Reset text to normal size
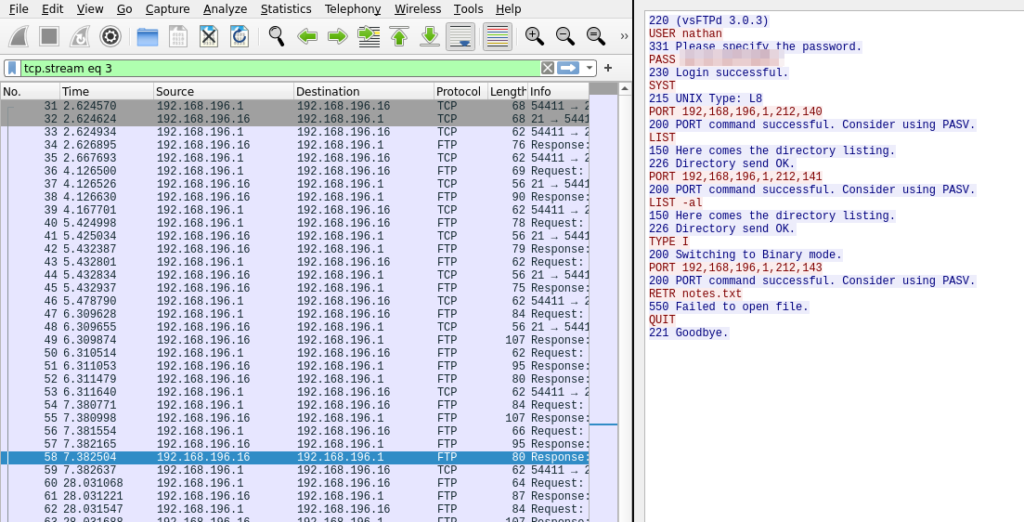1024x522 pixels. point(596,37)
